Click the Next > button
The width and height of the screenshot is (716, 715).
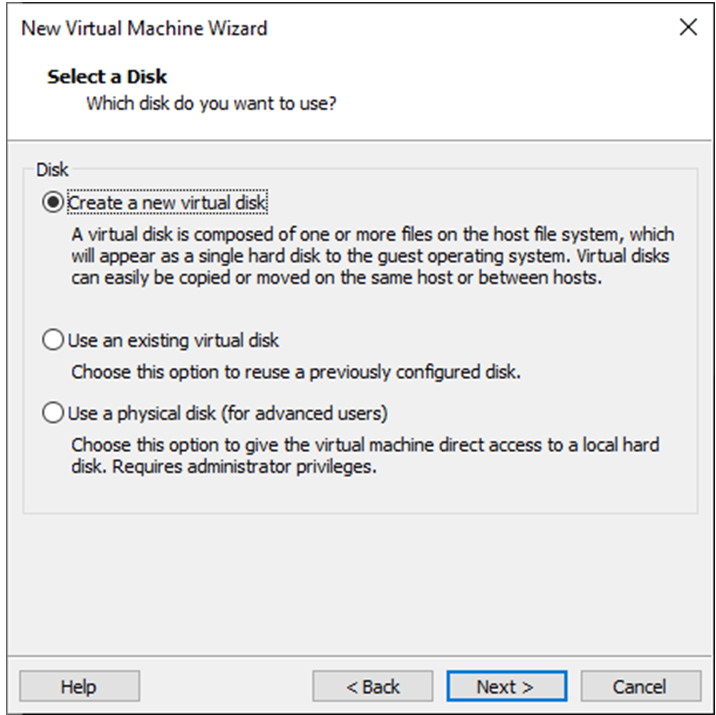click(x=506, y=686)
